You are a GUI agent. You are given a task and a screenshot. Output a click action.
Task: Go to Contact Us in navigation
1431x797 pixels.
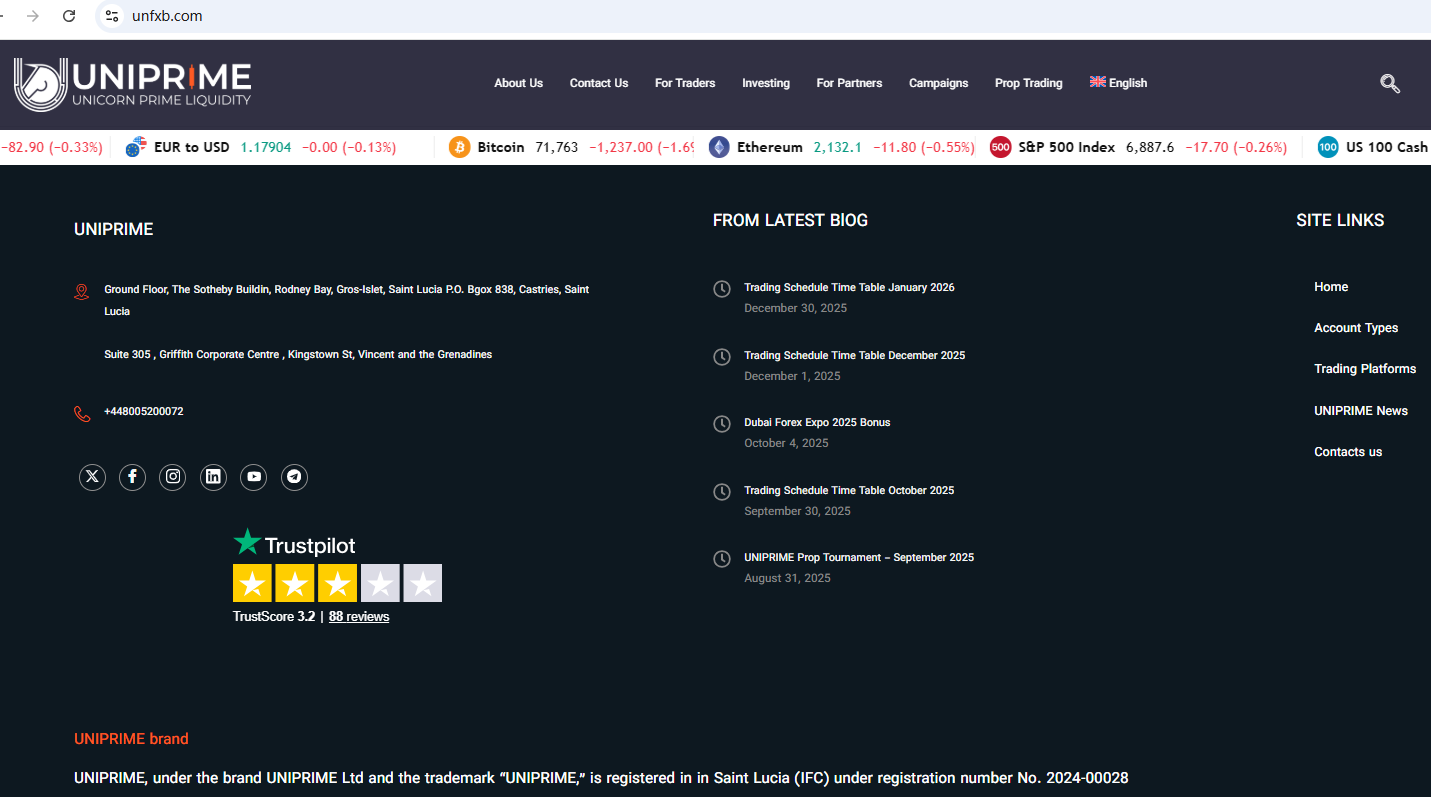click(599, 83)
